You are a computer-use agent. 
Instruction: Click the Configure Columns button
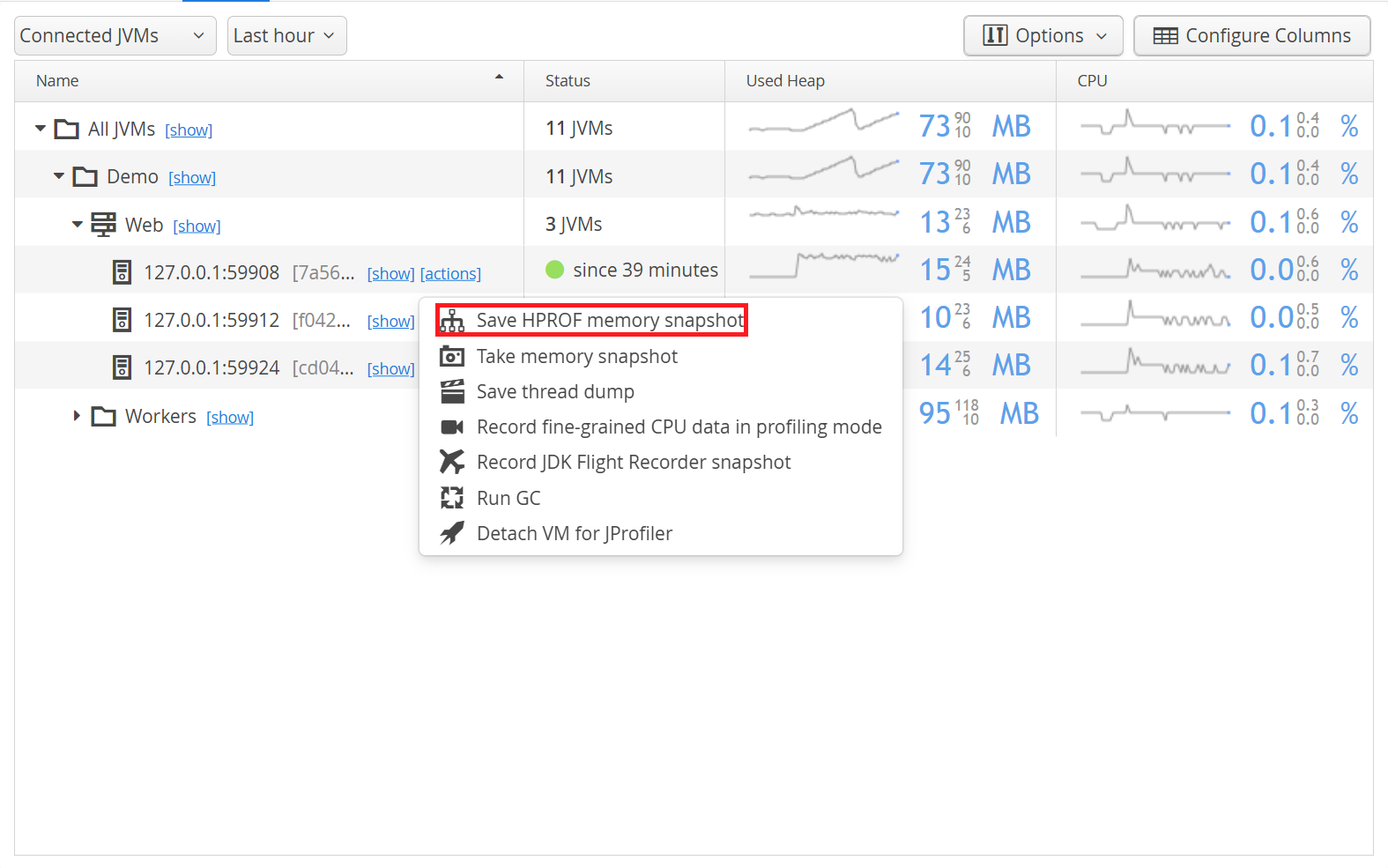pos(1252,36)
